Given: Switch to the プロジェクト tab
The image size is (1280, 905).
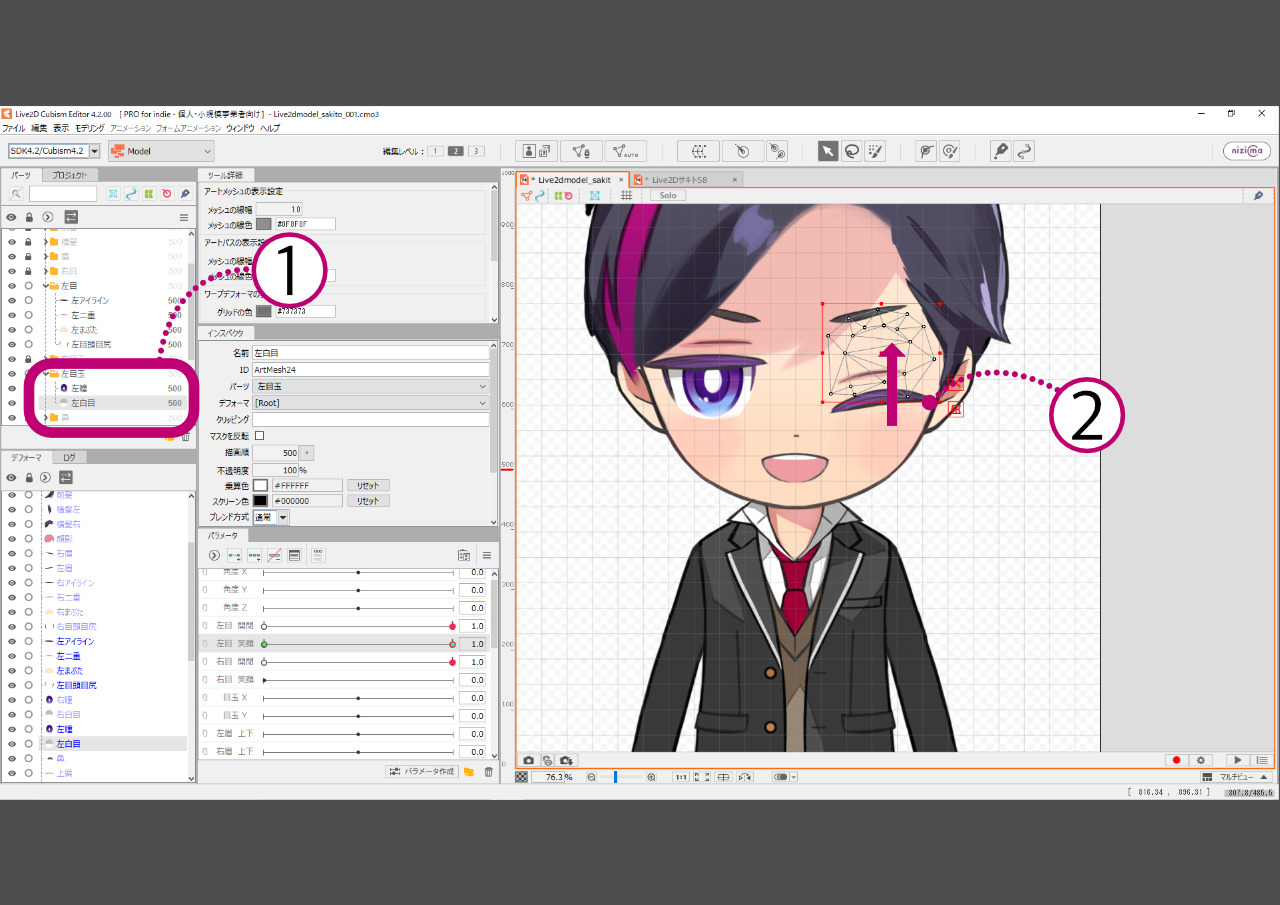Looking at the screenshot, I should pos(69,175).
